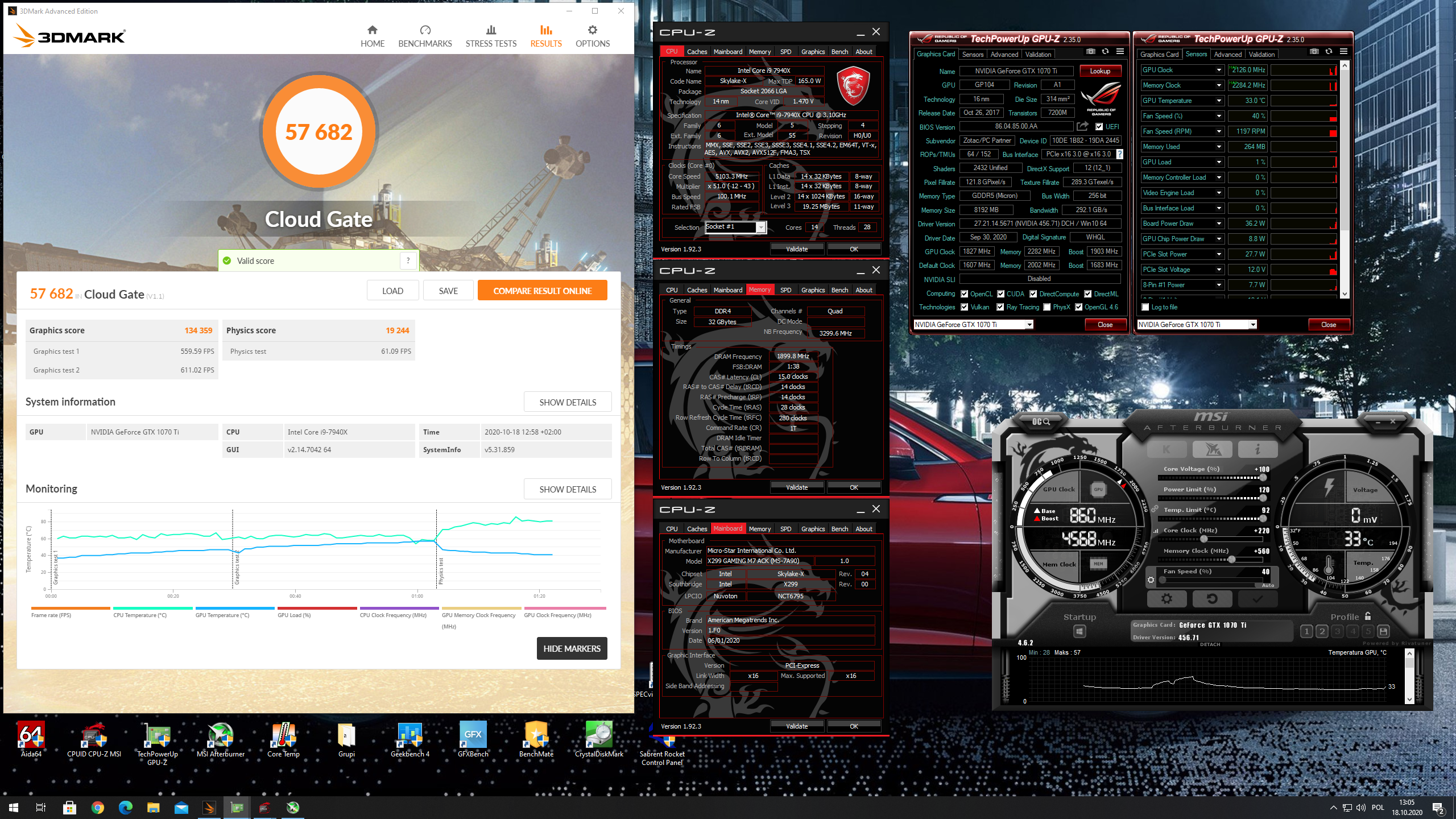Click Afterburner apply checkmark button
1456x819 pixels.
point(1258,598)
